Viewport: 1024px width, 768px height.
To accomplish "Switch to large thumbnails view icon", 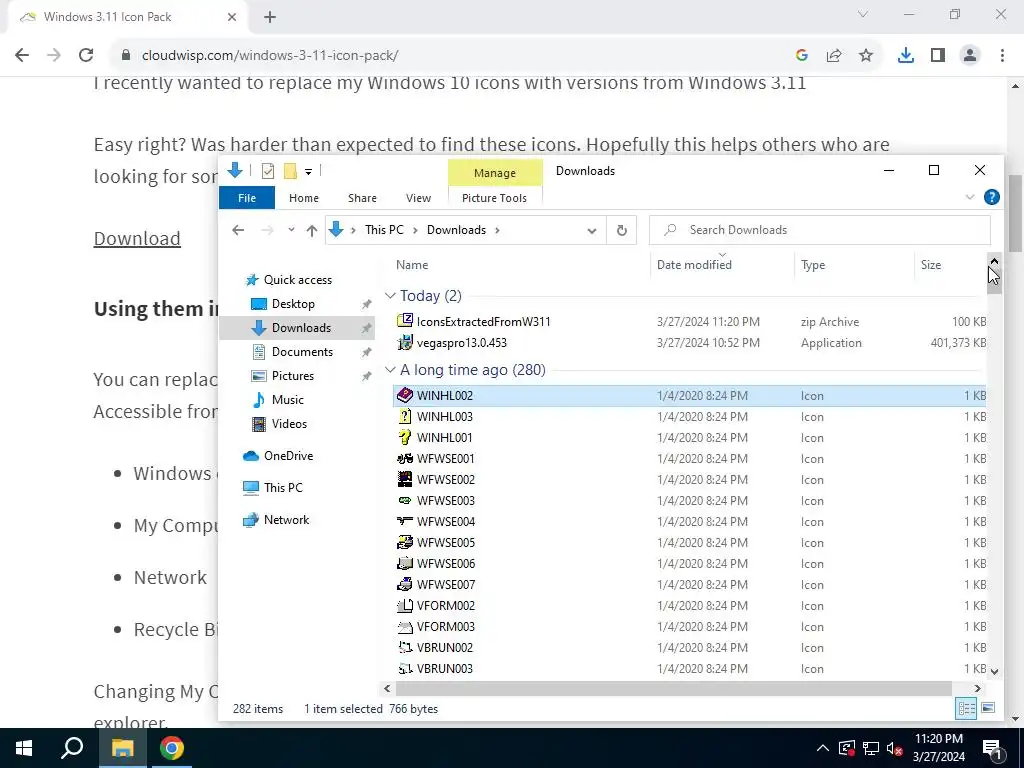I will 988,708.
